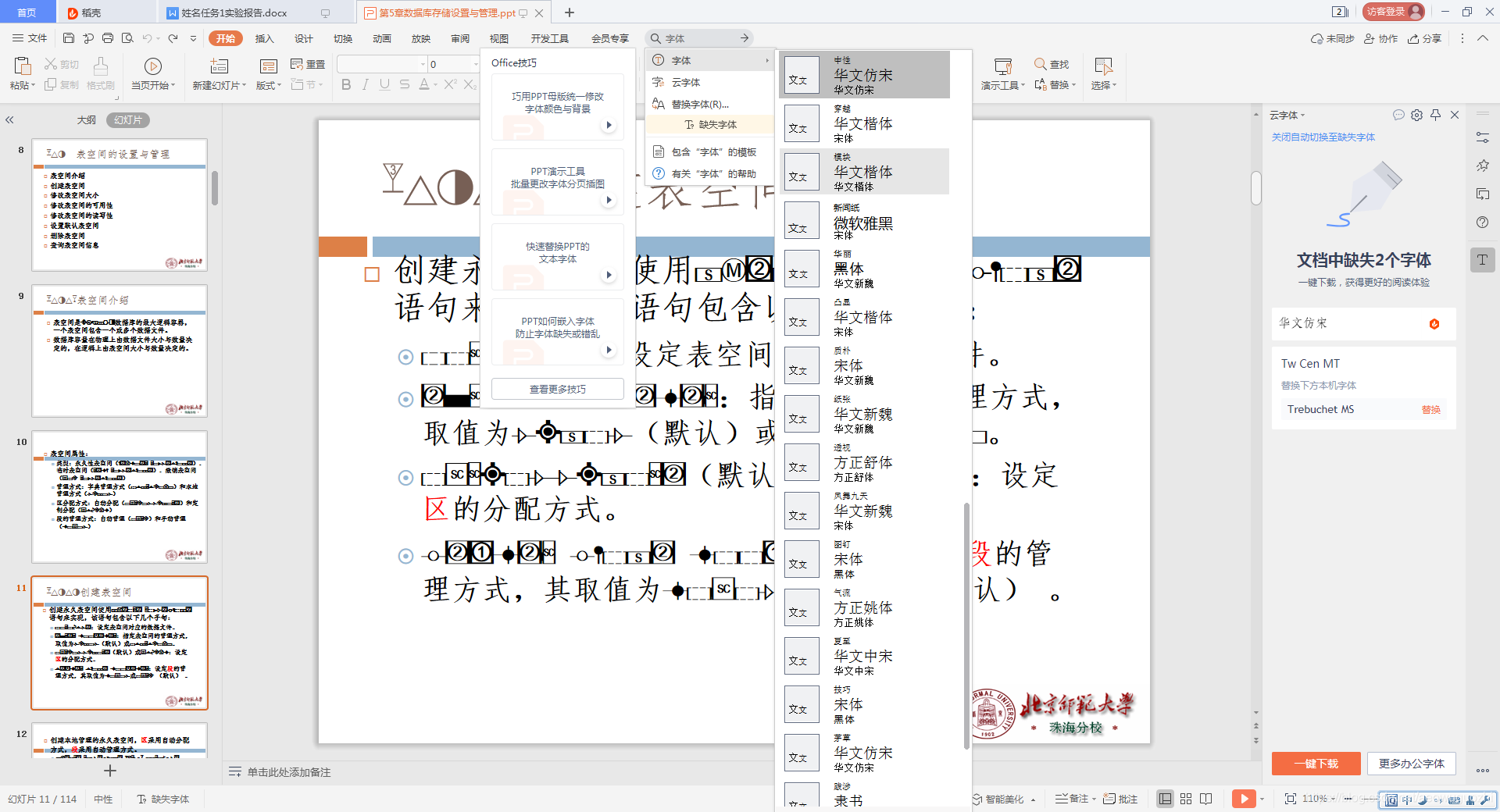This screenshot has height=812, width=1500.
Task: Expand slideshow options arrow beside play button
Action: pos(1262,799)
